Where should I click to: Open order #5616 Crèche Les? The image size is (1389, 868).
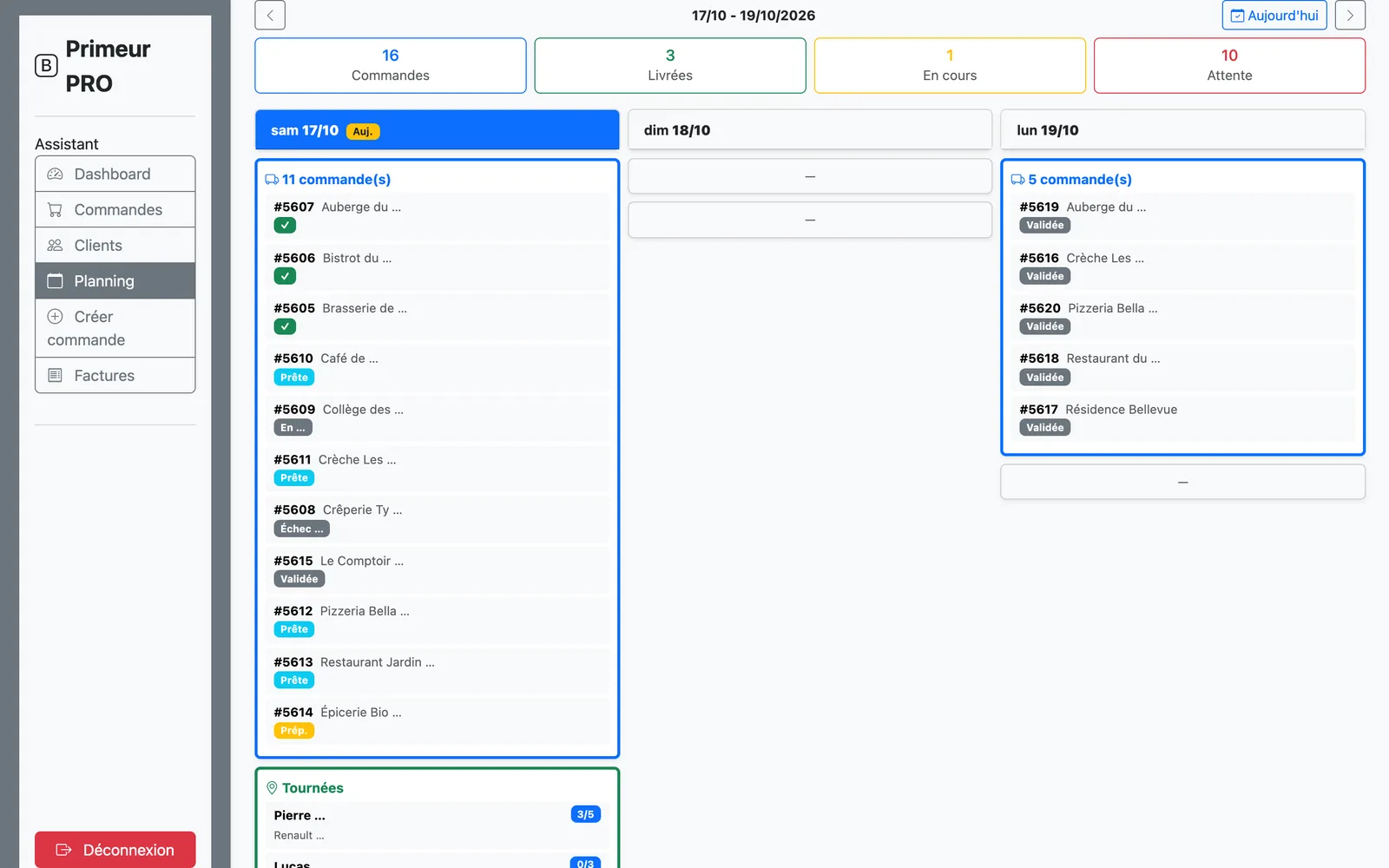1182,266
